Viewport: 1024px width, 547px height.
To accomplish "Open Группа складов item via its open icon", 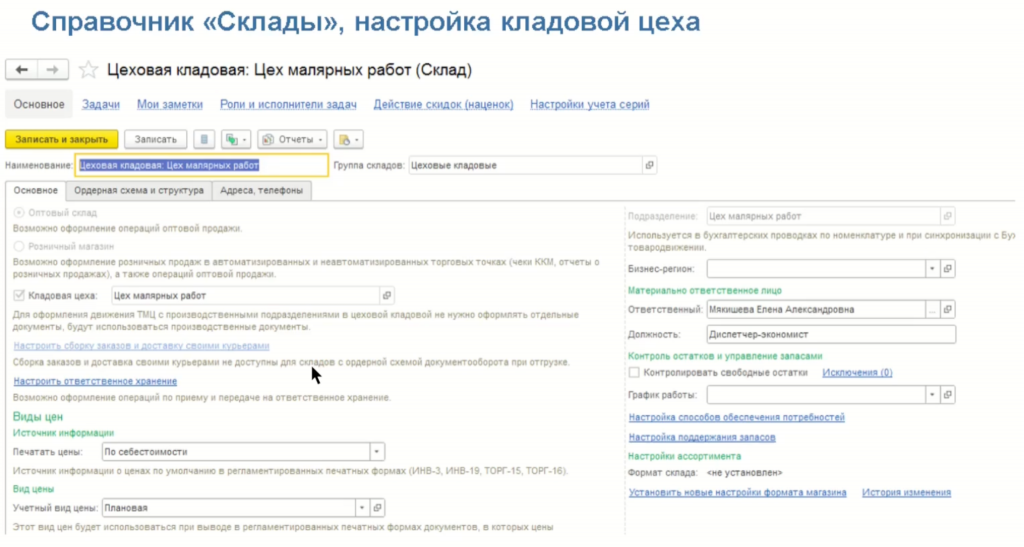I will click(649, 165).
